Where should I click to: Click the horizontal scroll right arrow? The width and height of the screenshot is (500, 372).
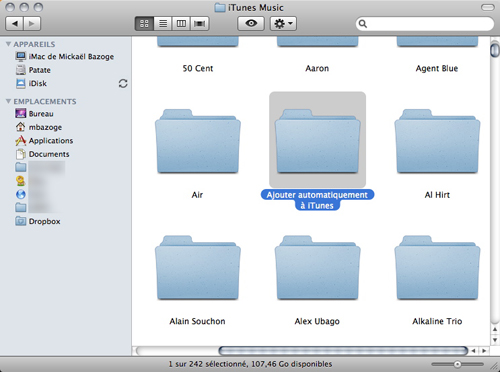click(x=484, y=351)
